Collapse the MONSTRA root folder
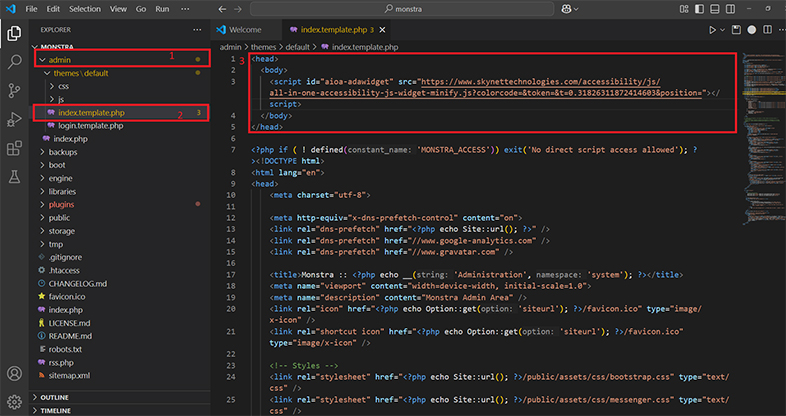The height and width of the screenshot is (416, 786). (x=35, y=47)
